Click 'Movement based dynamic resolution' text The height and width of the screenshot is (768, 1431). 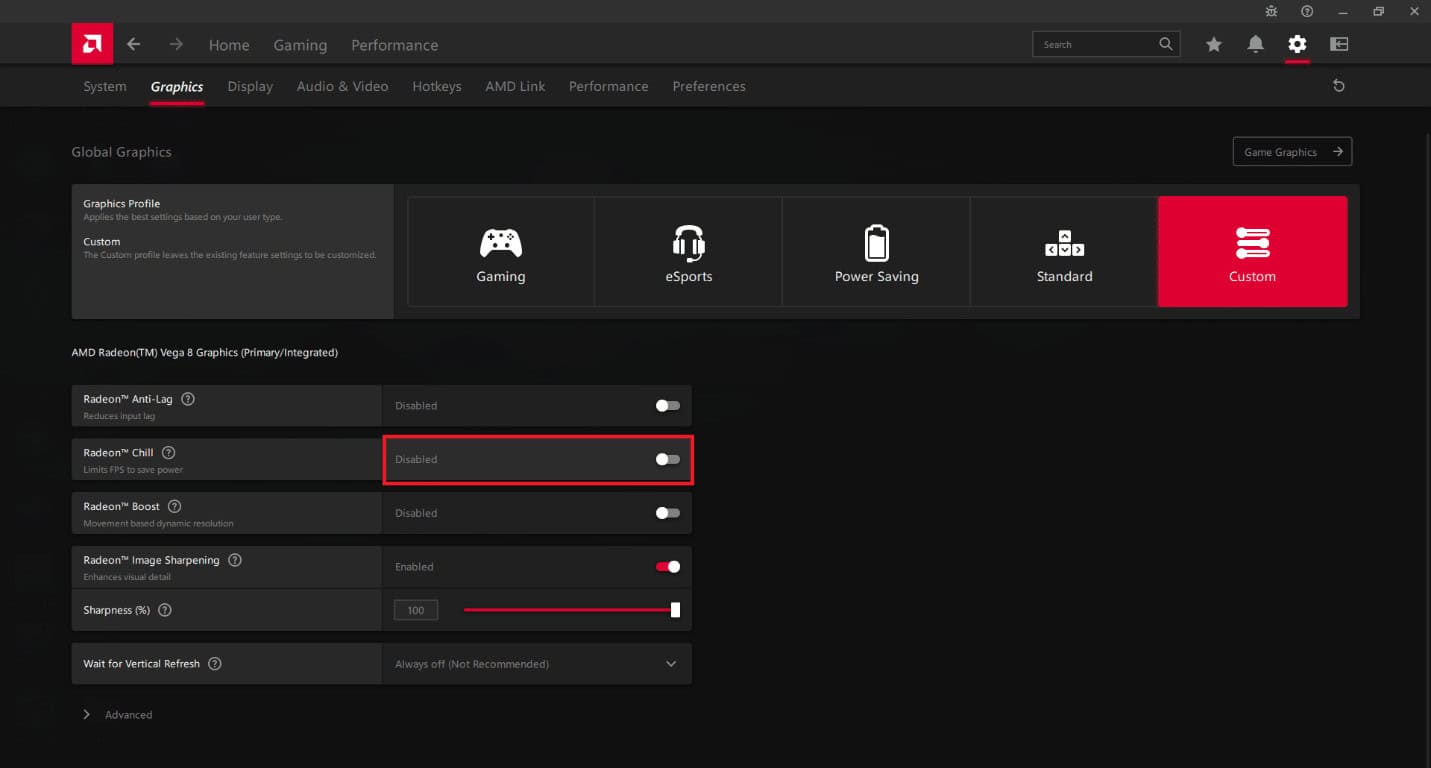tap(158, 524)
